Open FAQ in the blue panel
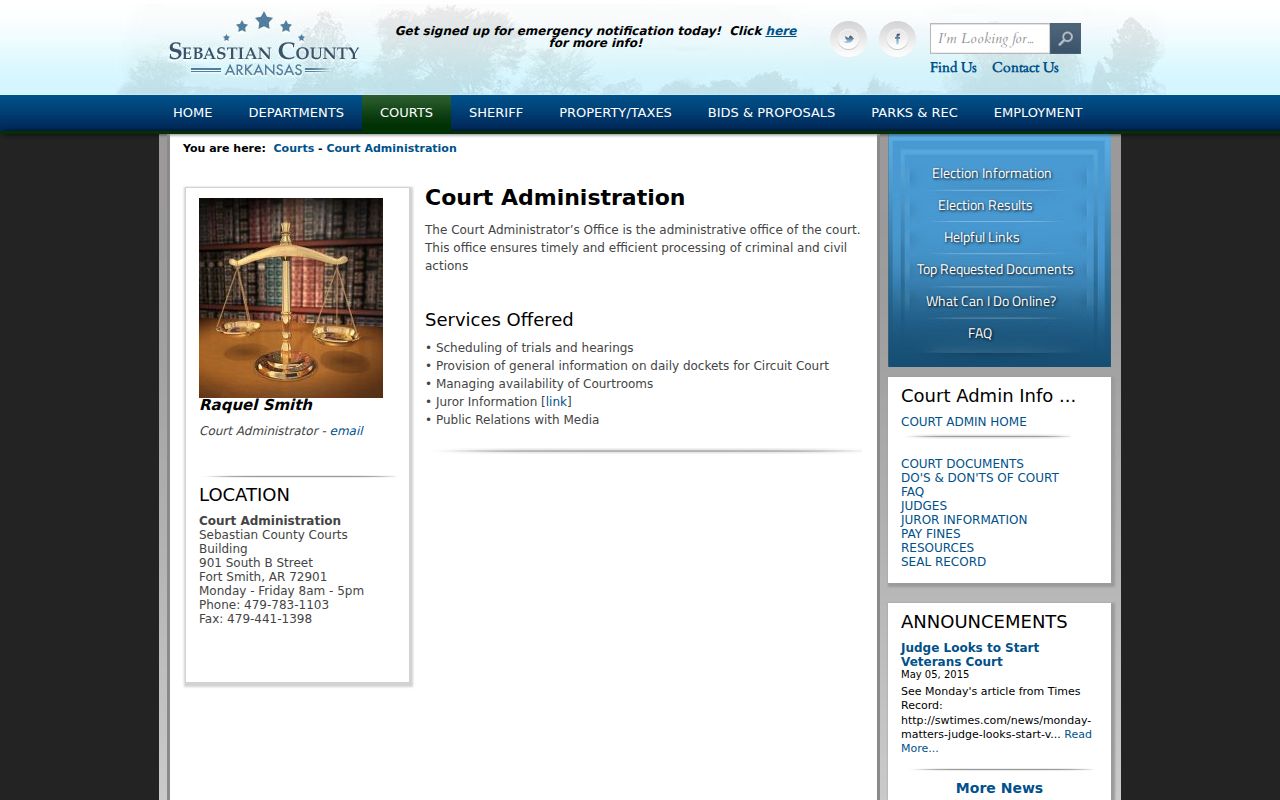The height and width of the screenshot is (800, 1280). 980,334
